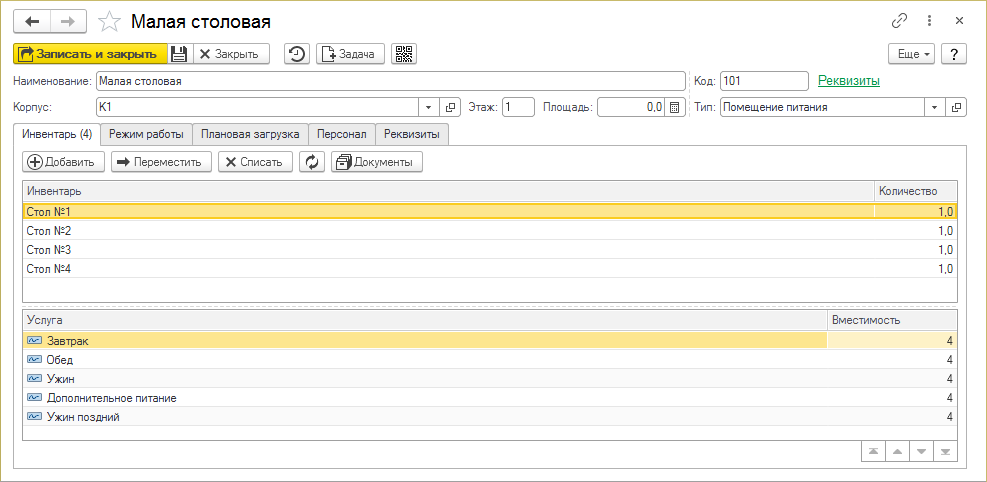Switch to the Режим работы tab
The height and width of the screenshot is (482, 987).
[x=147, y=134]
